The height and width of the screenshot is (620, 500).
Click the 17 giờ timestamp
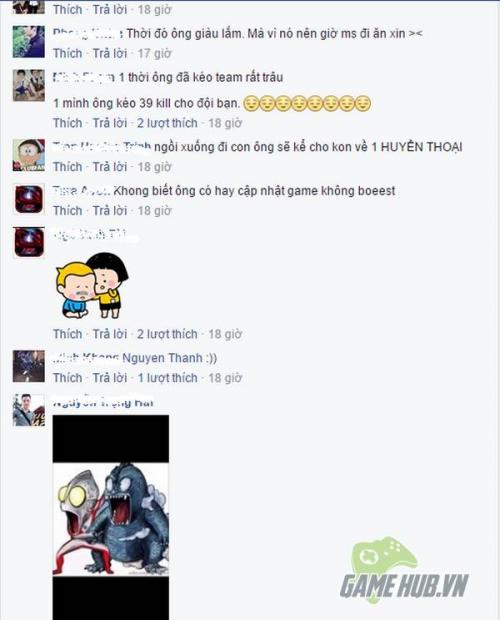tap(154, 53)
